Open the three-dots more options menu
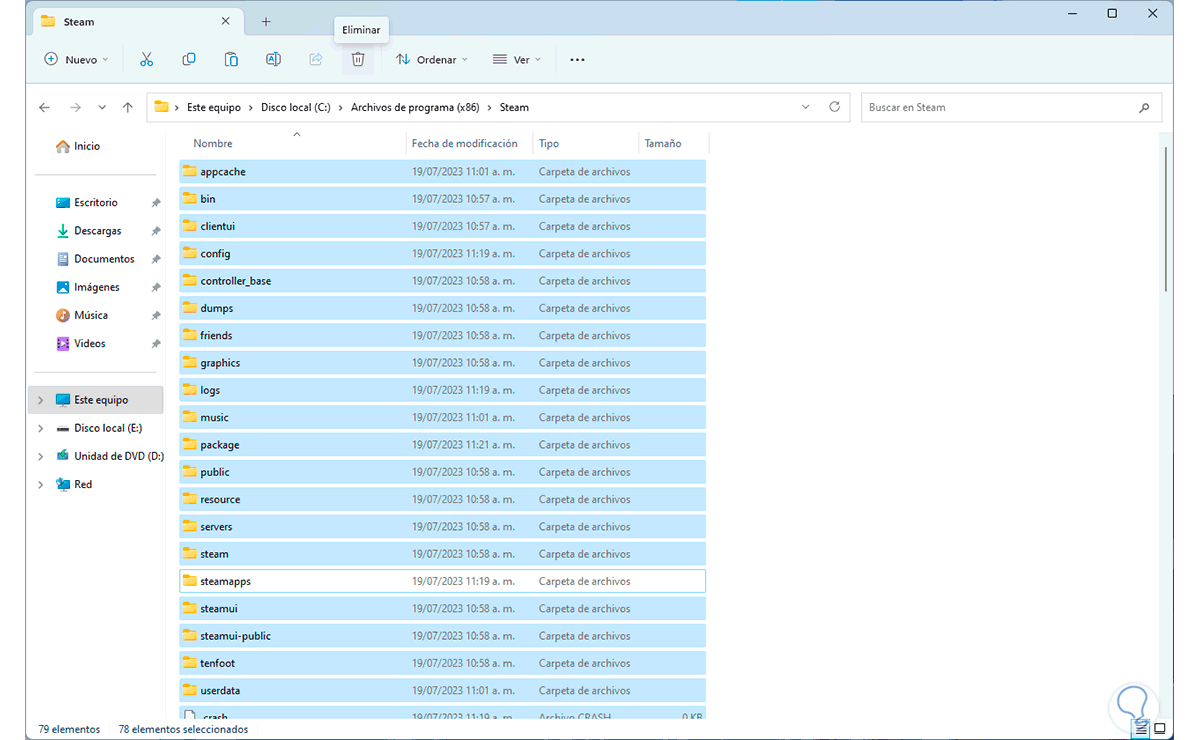The width and height of the screenshot is (1199, 740). pyautogui.click(x=577, y=60)
